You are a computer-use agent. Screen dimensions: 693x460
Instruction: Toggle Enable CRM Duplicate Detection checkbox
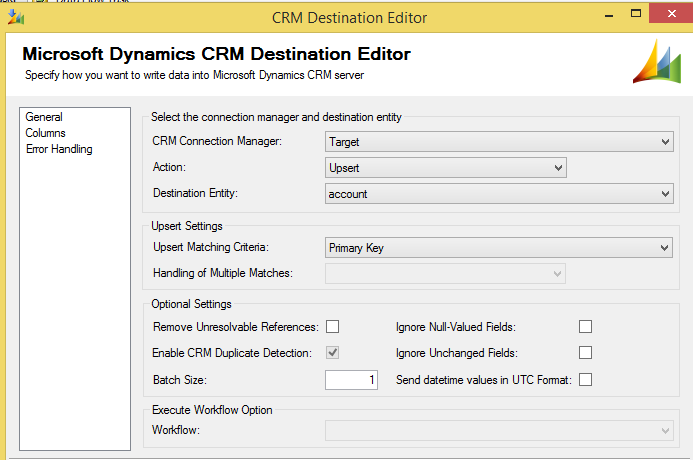click(x=333, y=353)
